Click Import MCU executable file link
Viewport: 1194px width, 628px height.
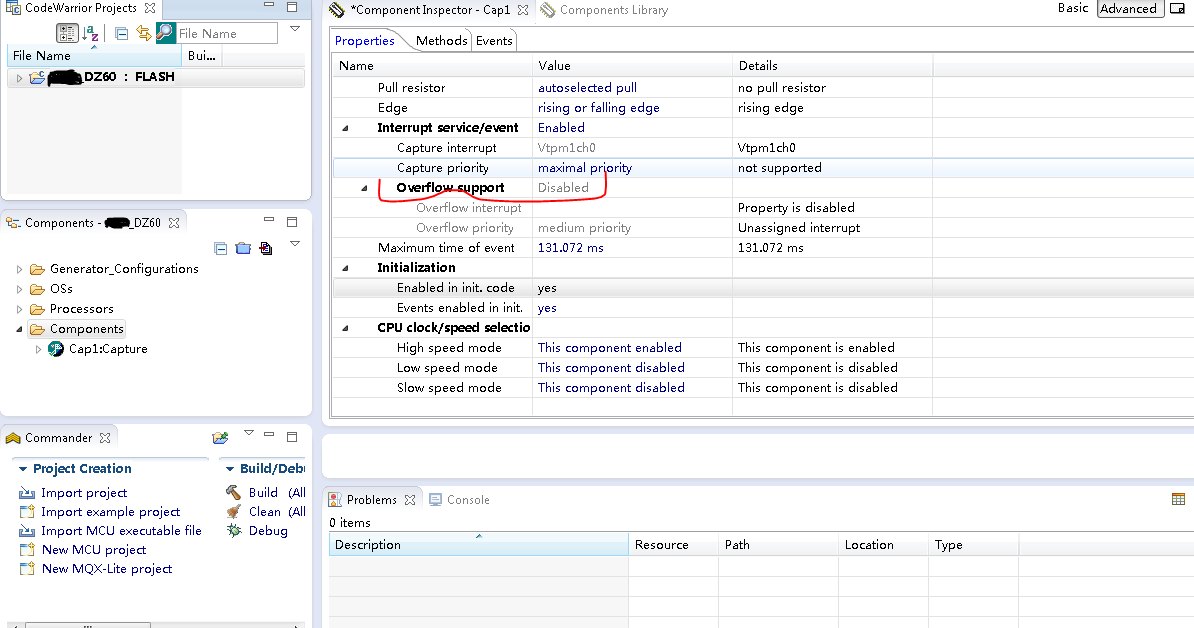121,531
